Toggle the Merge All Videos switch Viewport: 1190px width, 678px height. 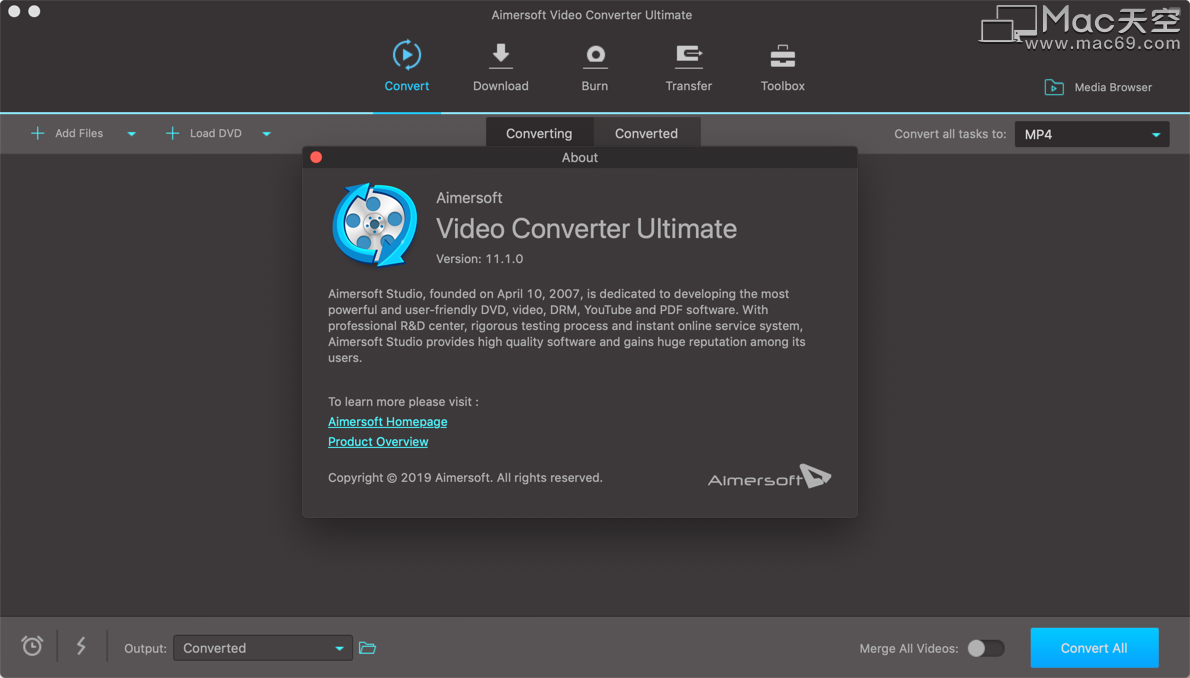click(x=985, y=648)
